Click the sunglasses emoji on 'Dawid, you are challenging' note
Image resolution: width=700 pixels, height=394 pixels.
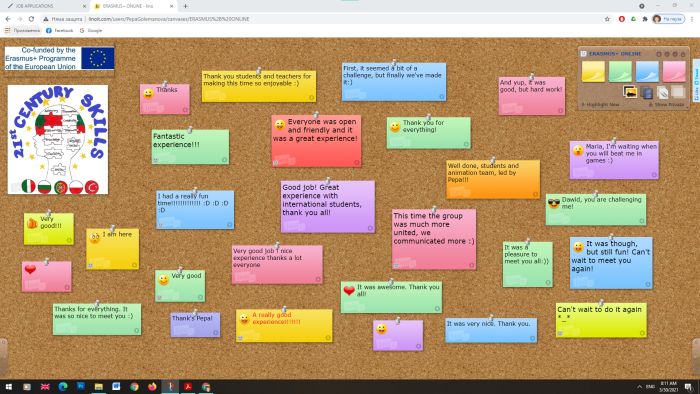click(x=554, y=203)
